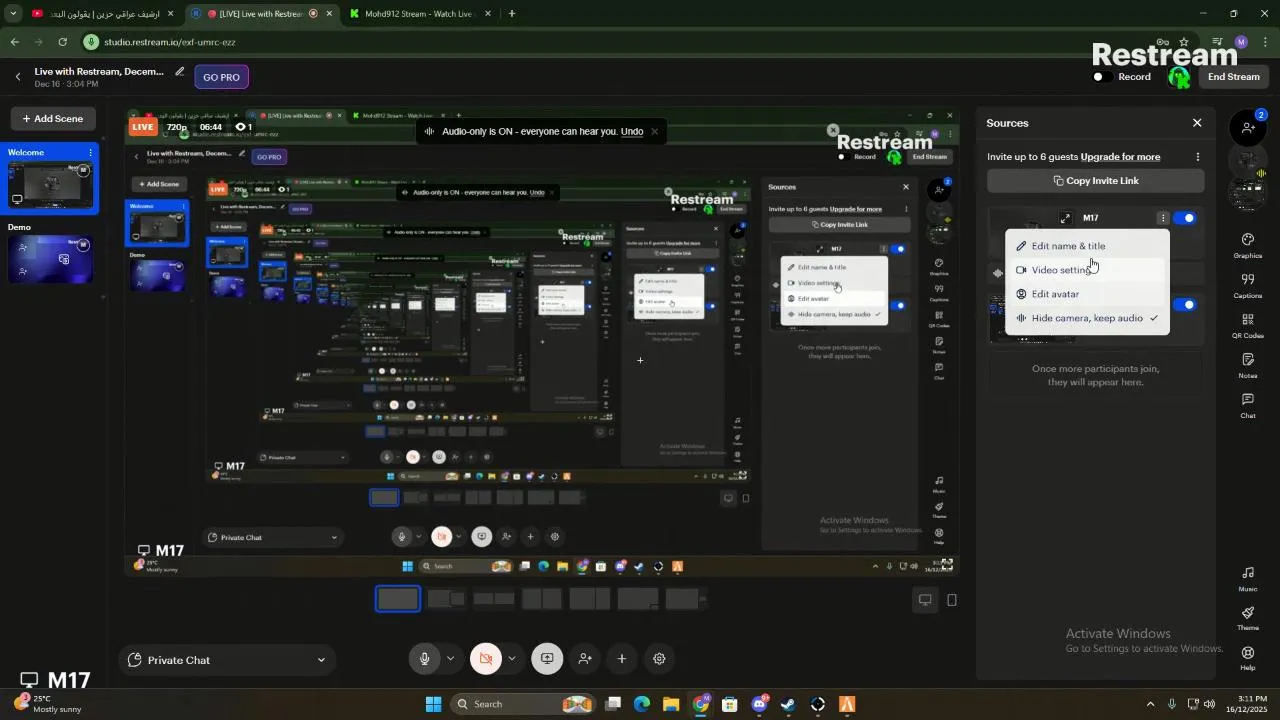Uncheck Hide camera, keep audio

point(1087,318)
